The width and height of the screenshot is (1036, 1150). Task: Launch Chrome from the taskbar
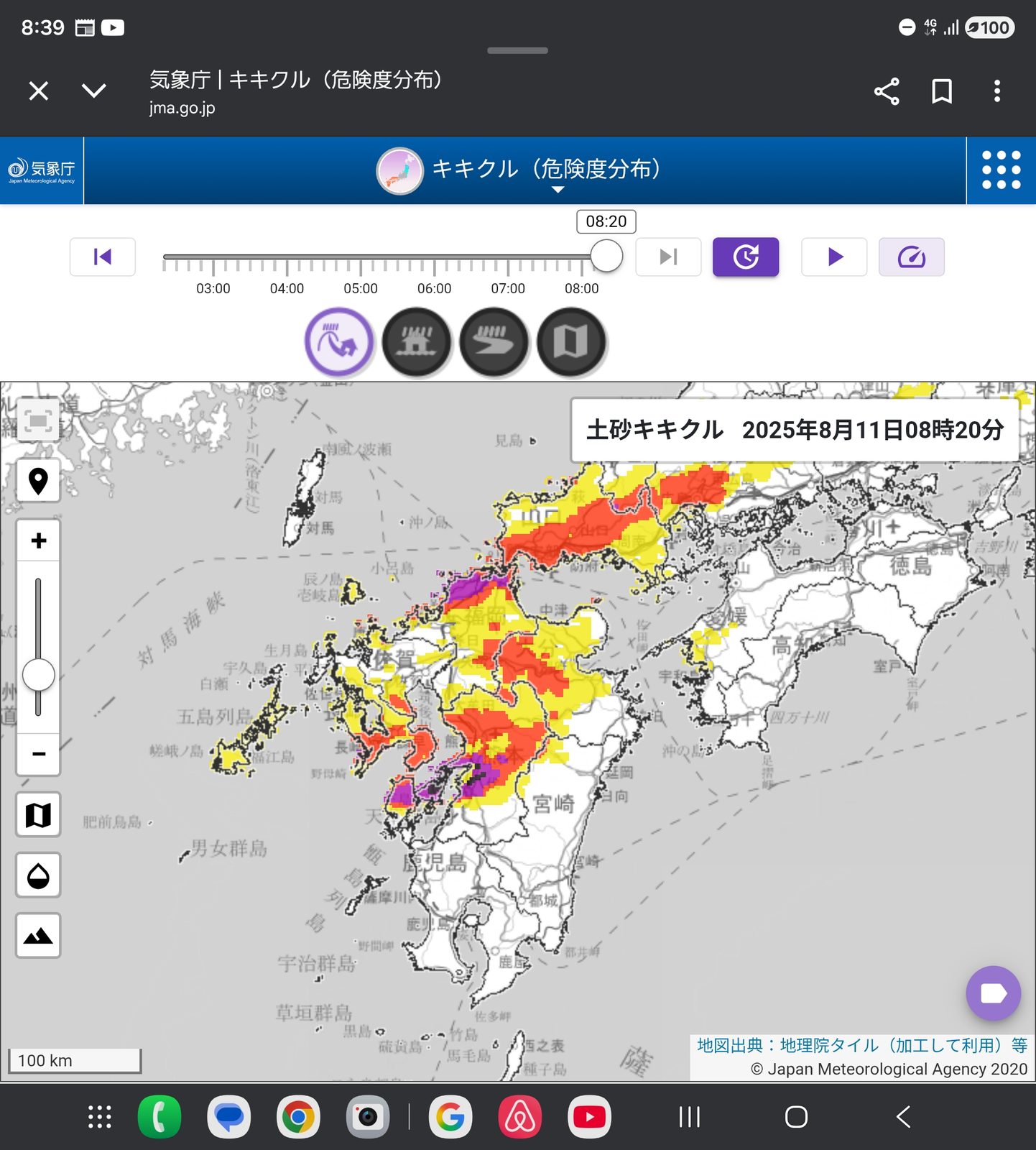click(x=298, y=1117)
